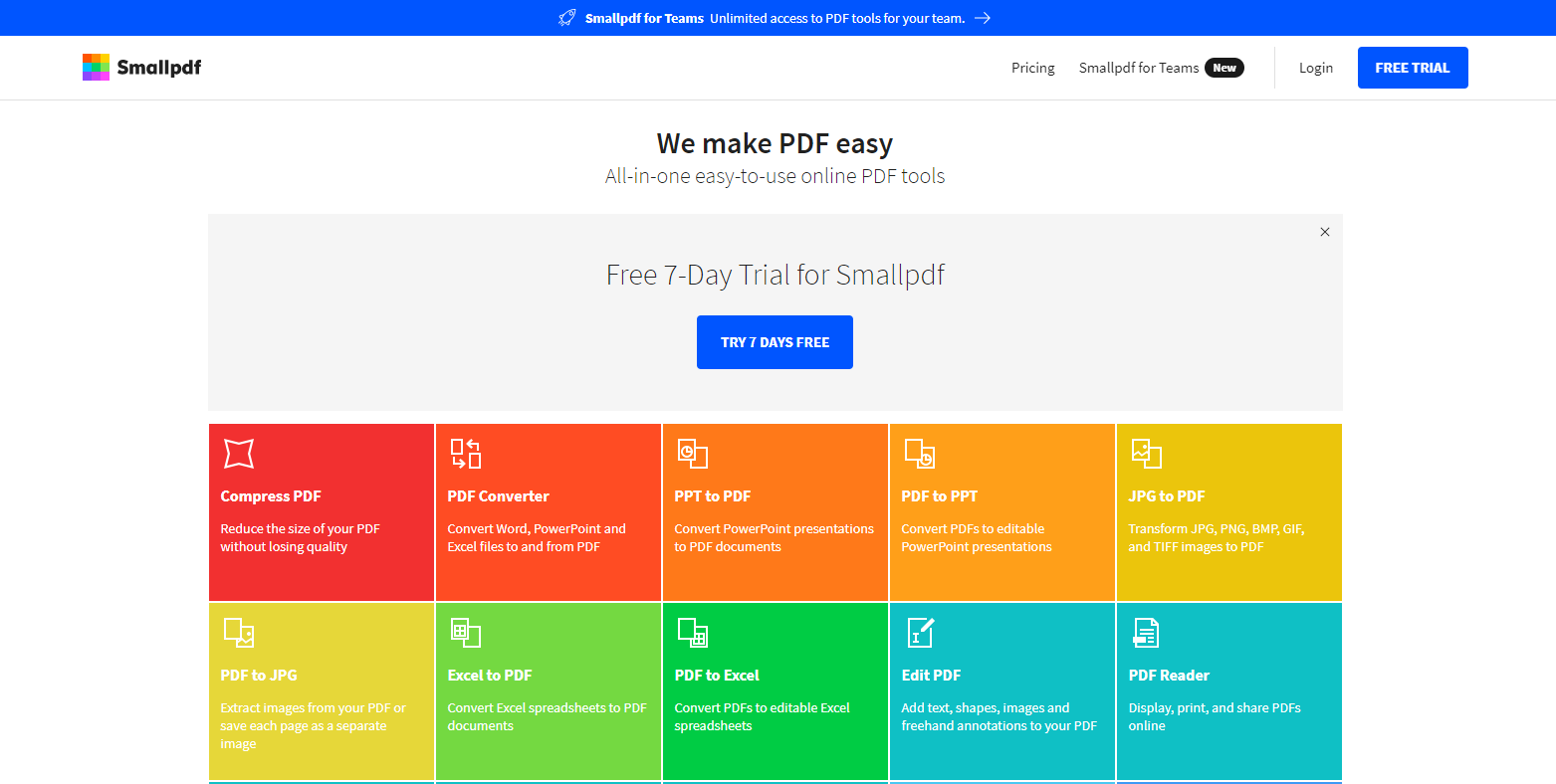
Task: Click the TRY 7 DAYS FREE button
Action: [x=775, y=342]
